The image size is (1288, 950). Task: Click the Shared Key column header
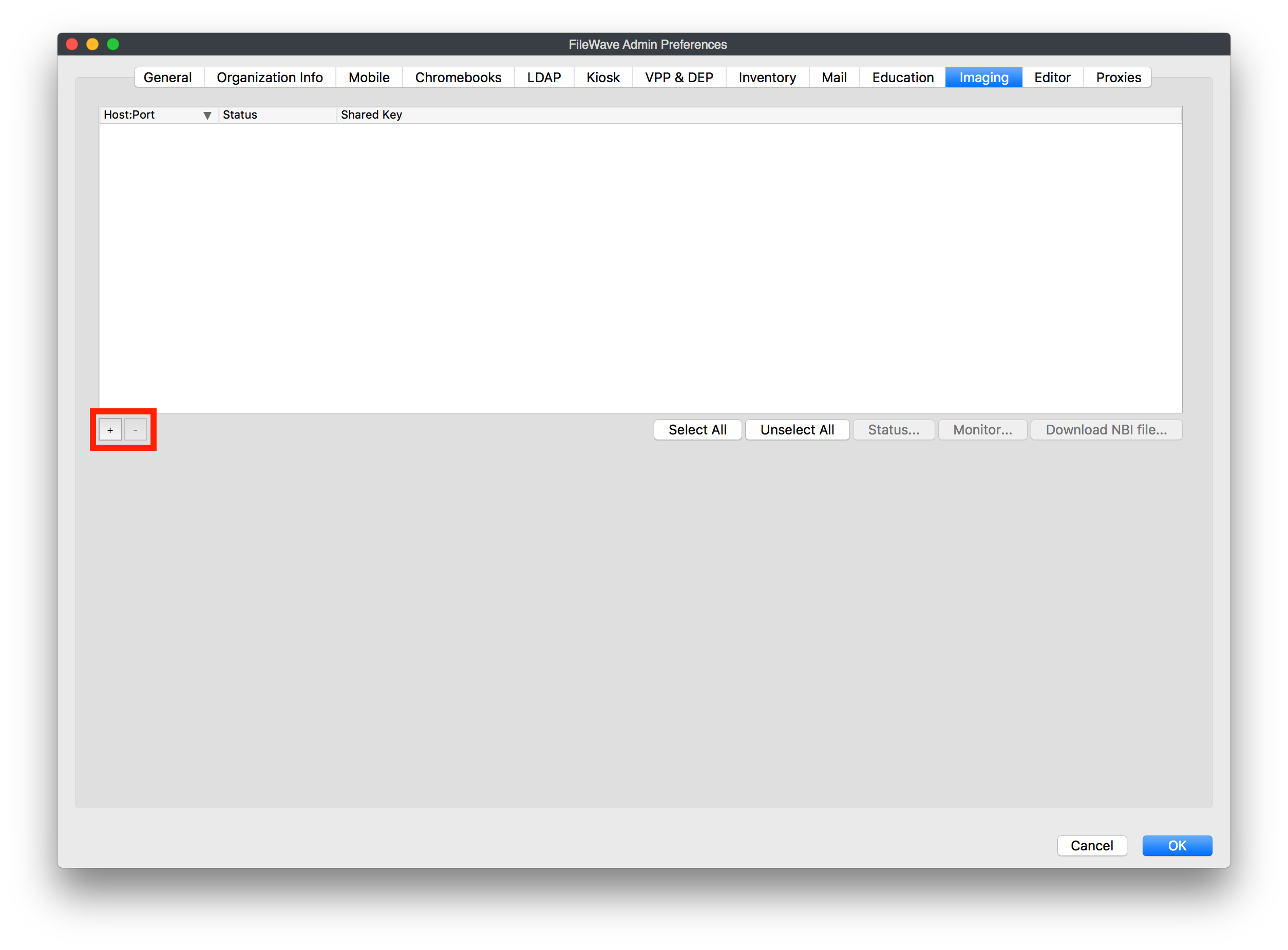[759, 115]
